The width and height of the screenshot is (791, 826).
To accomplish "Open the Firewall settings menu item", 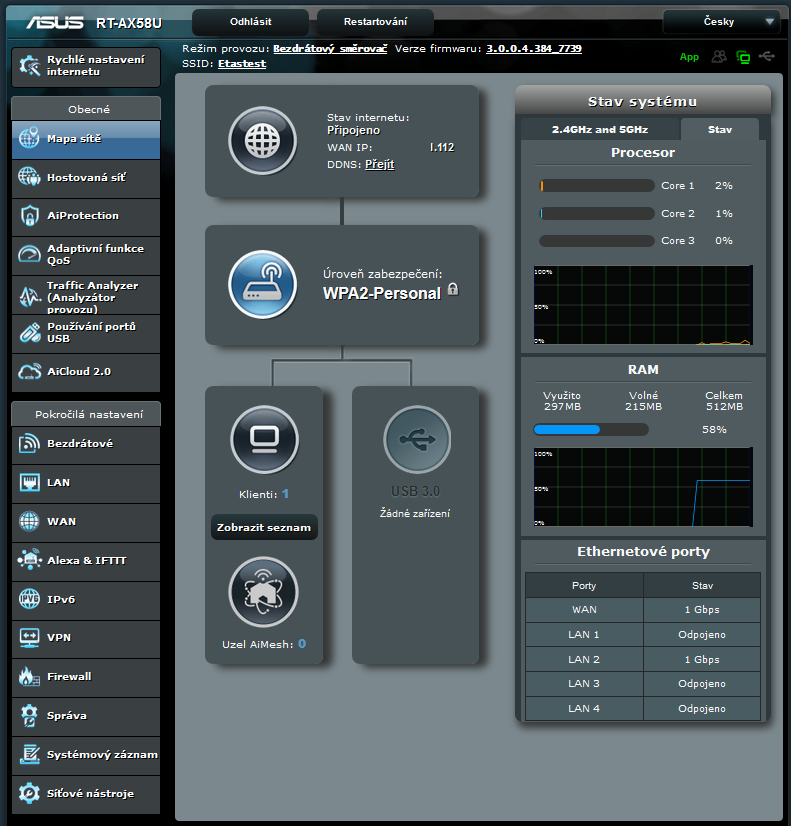I will point(85,677).
